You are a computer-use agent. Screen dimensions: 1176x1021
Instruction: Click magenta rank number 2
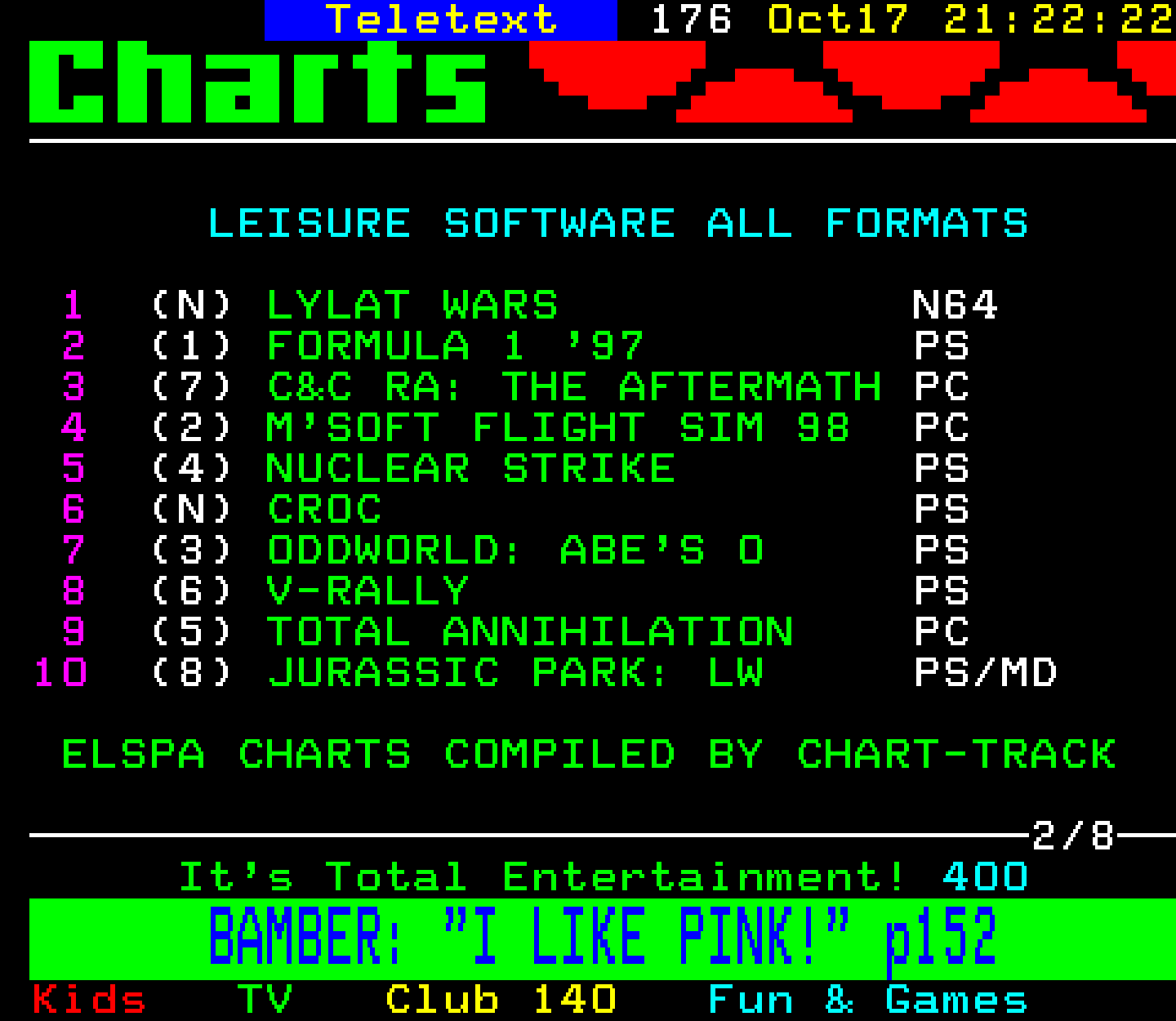pyautogui.click(x=73, y=346)
